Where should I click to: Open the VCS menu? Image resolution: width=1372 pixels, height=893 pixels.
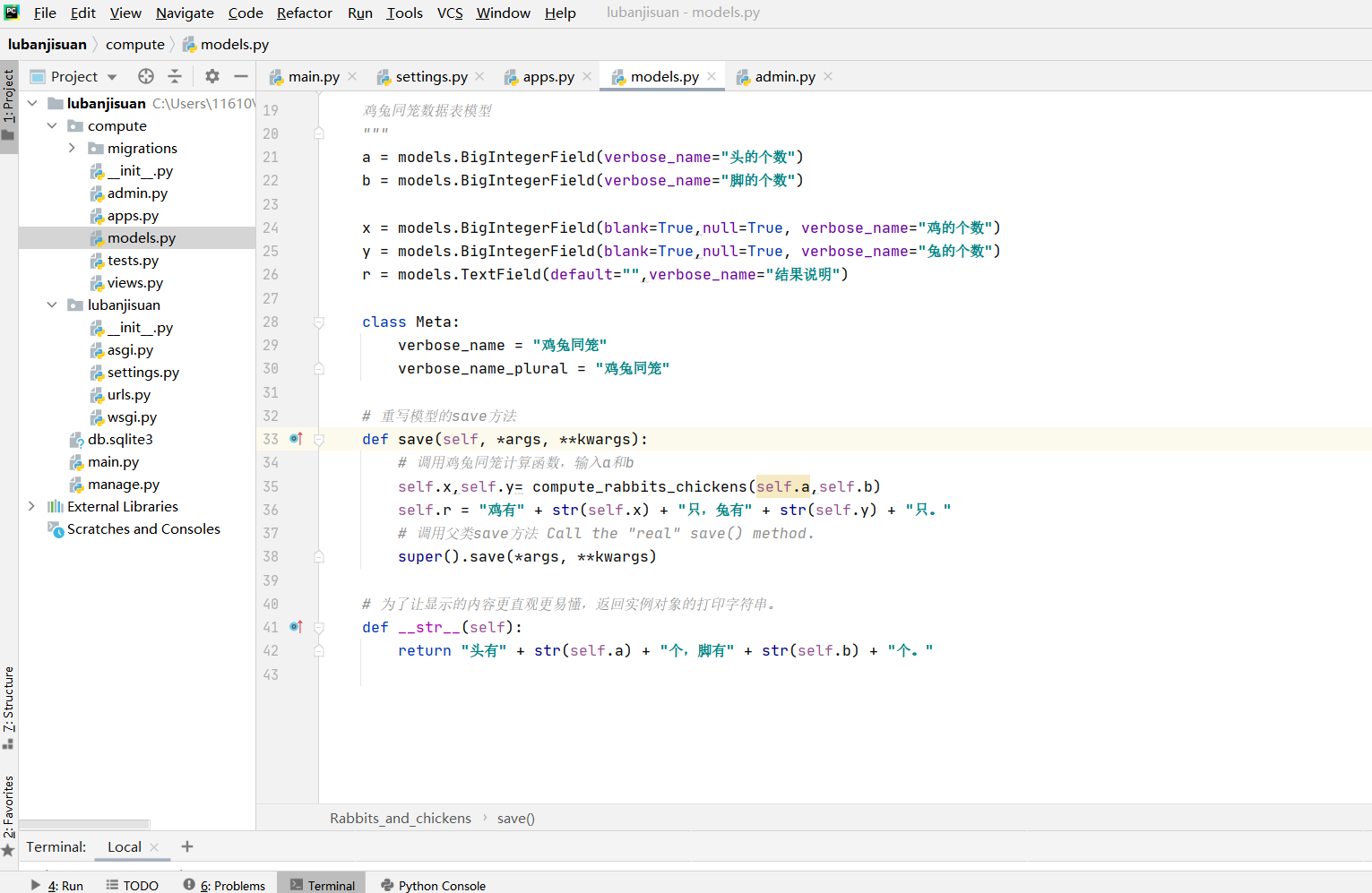[450, 13]
